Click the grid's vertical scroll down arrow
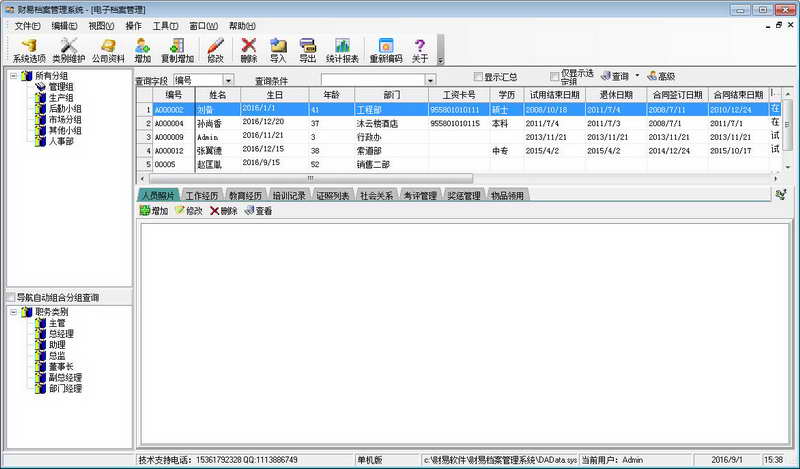The image size is (800, 469). pyautogui.click(x=788, y=166)
